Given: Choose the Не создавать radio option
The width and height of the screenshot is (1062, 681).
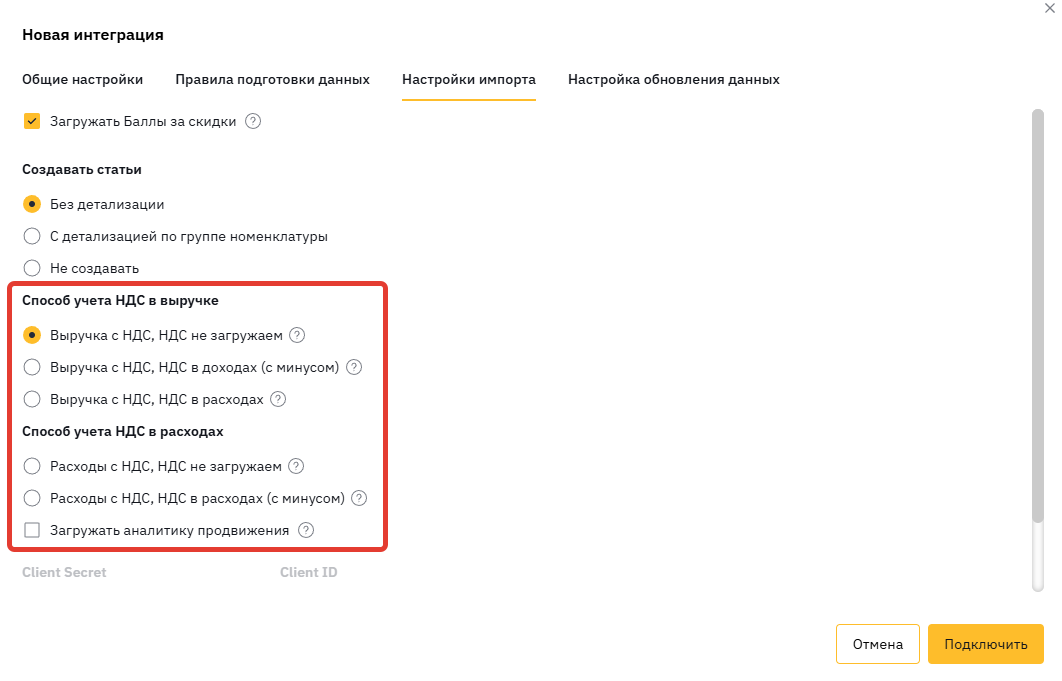Looking at the screenshot, I should pyautogui.click(x=32, y=268).
